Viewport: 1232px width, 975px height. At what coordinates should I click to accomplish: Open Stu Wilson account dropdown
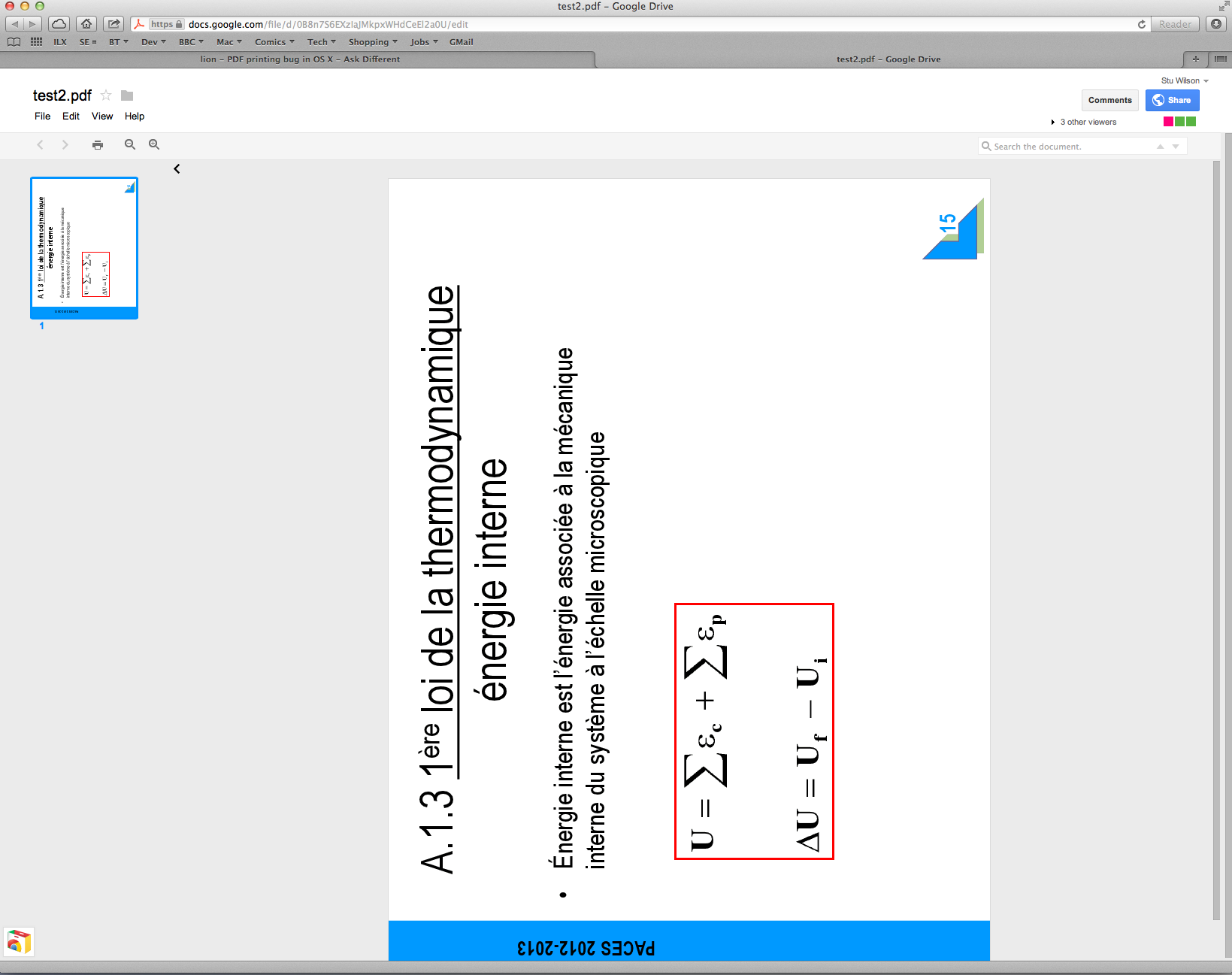(1185, 80)
